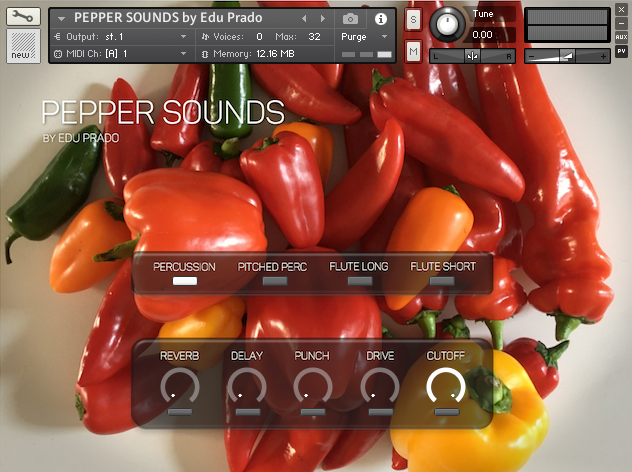The width and height of the screenshot is (632, 472).
Task: Open the instrument info icon
Action: 380,19
